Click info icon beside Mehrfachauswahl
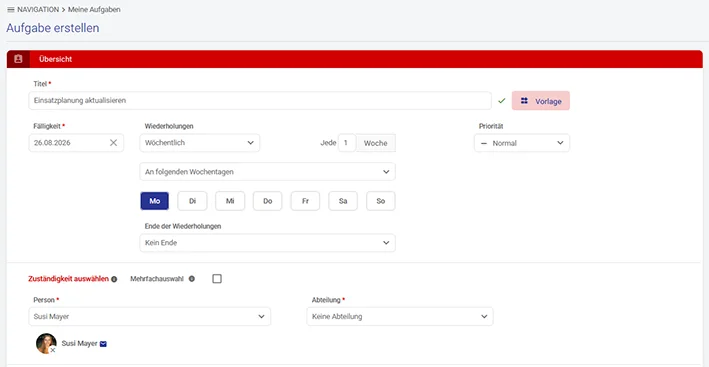The width and height of the screenshot is (709, 367). click(192, 279)
